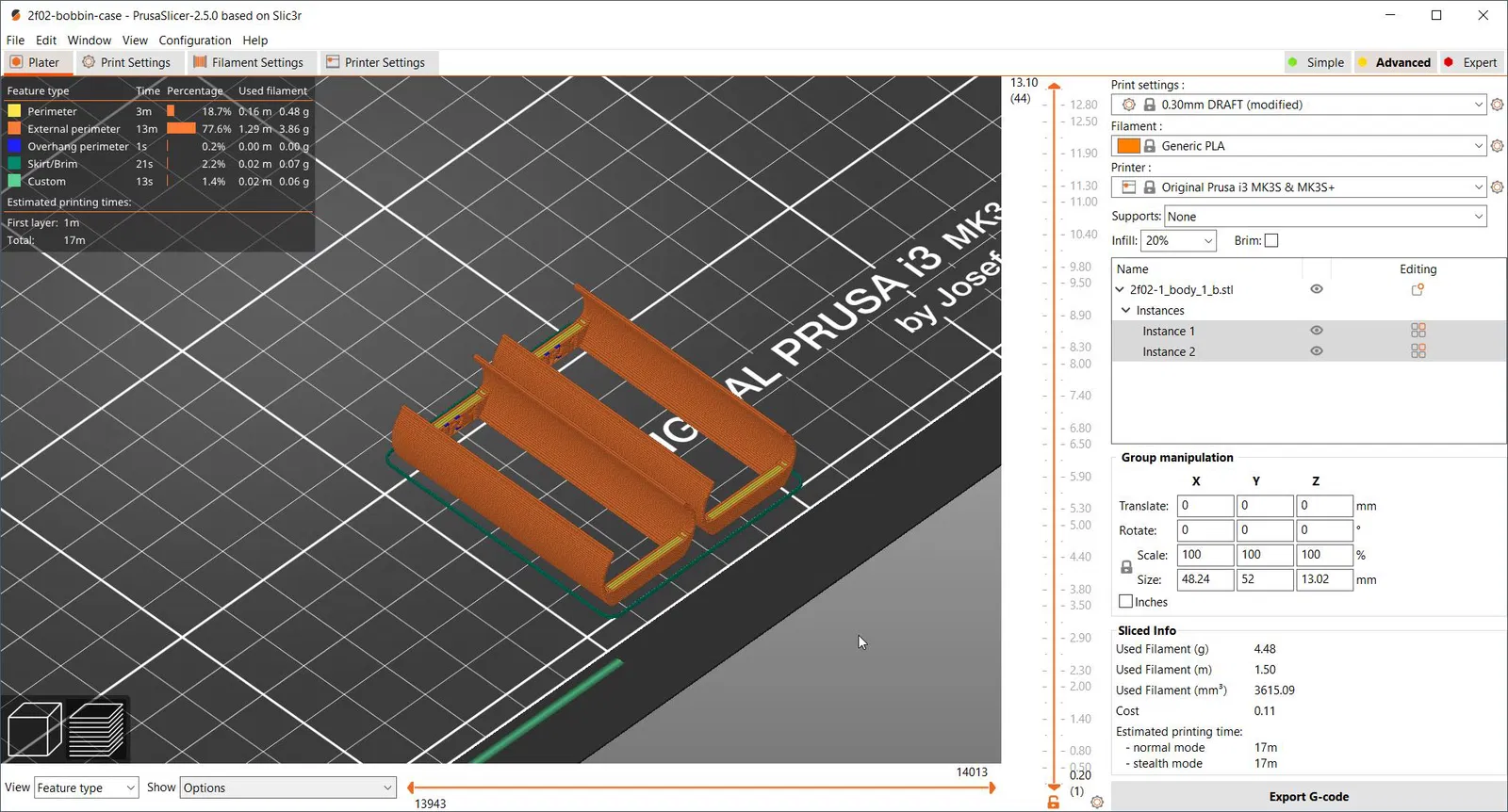Click the orange filament color swatch
This screenshot has width=1508, height=812.
(1128, 146)
